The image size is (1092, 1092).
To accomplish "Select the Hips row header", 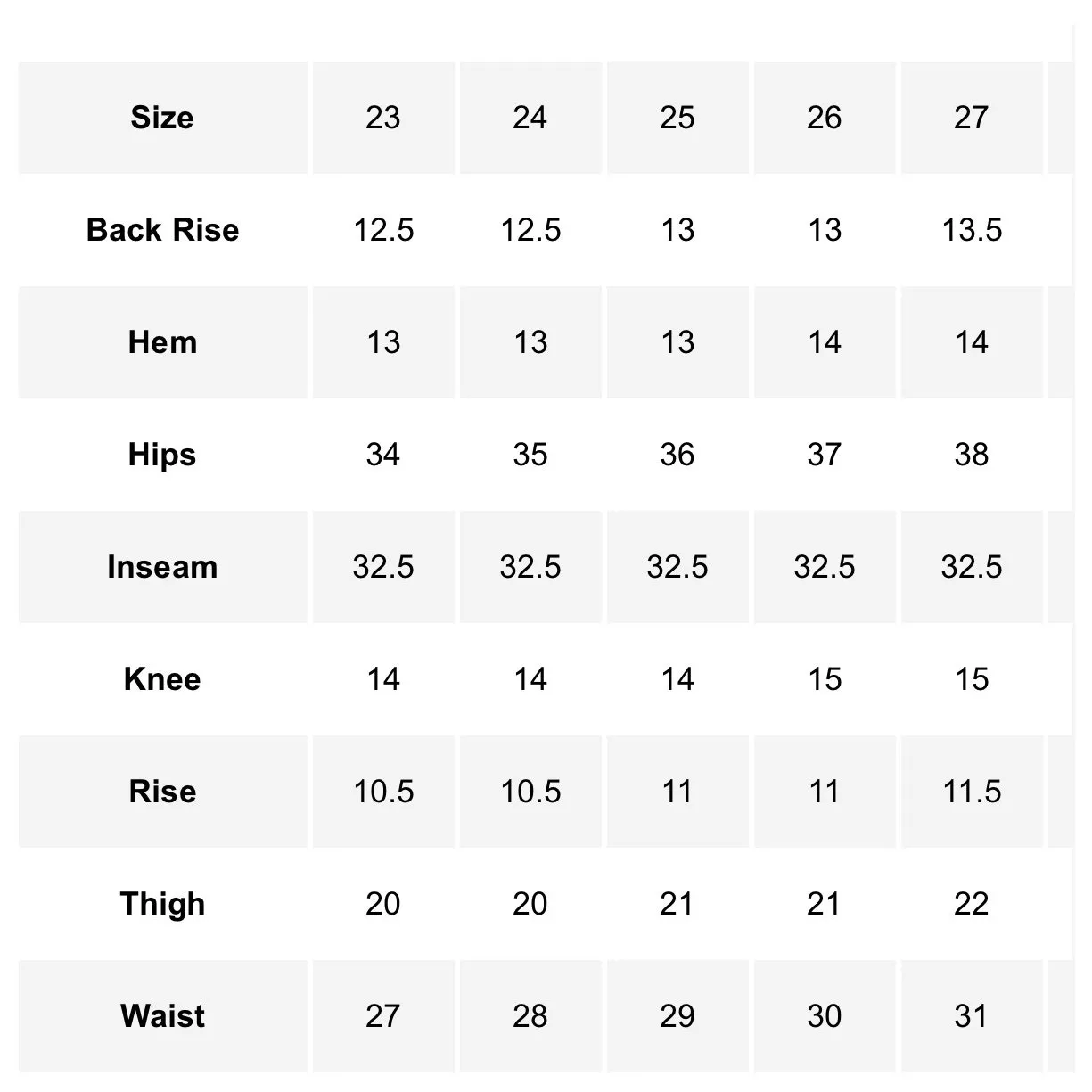I will (x=162, y=455).
